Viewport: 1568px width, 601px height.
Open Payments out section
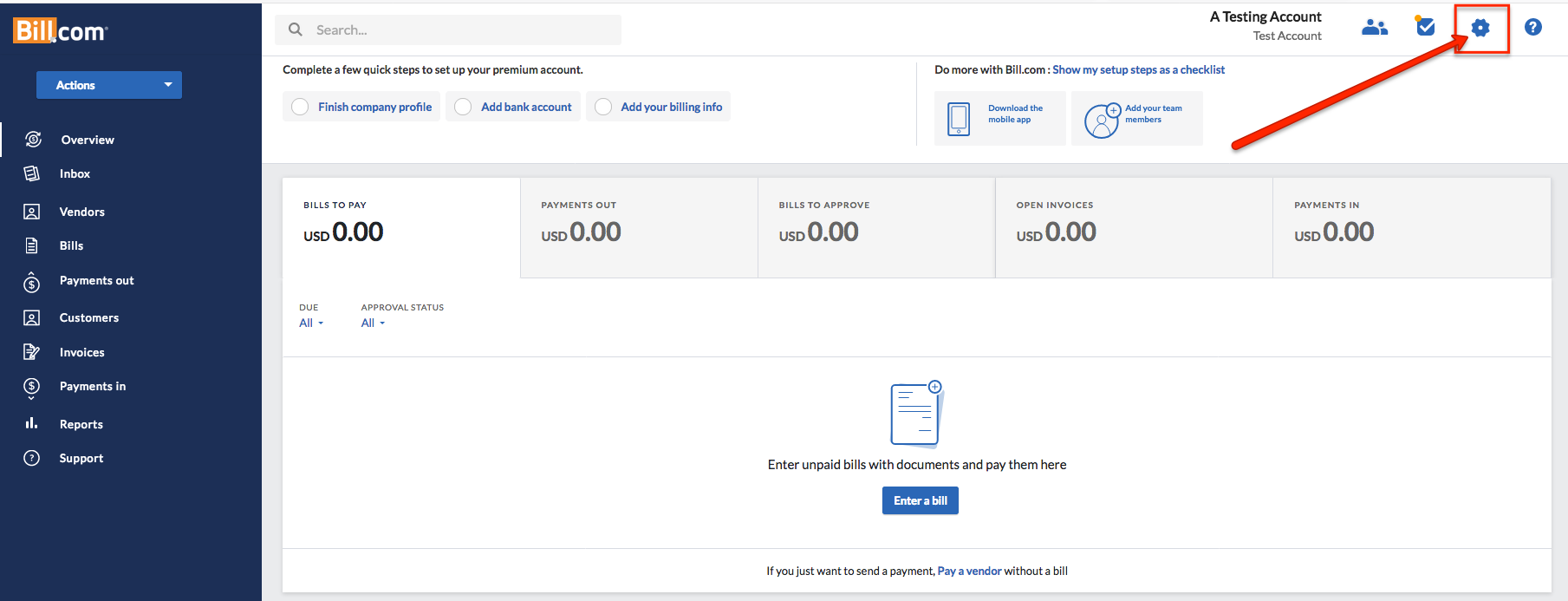[96, 280]
